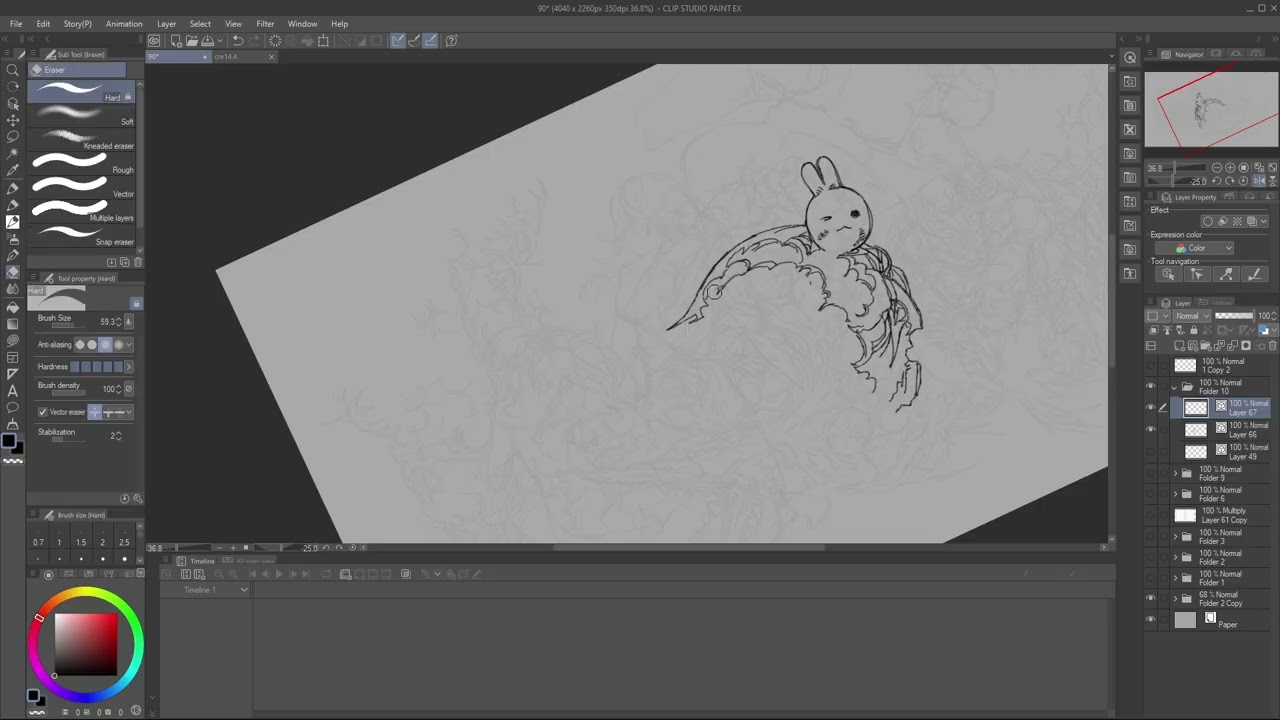Image resolution: width=1280 pixels, height=720 pixels.
Task: Select the Layer 49 thumbnail
Action: pyautogui.click(x=1196, y=452)
